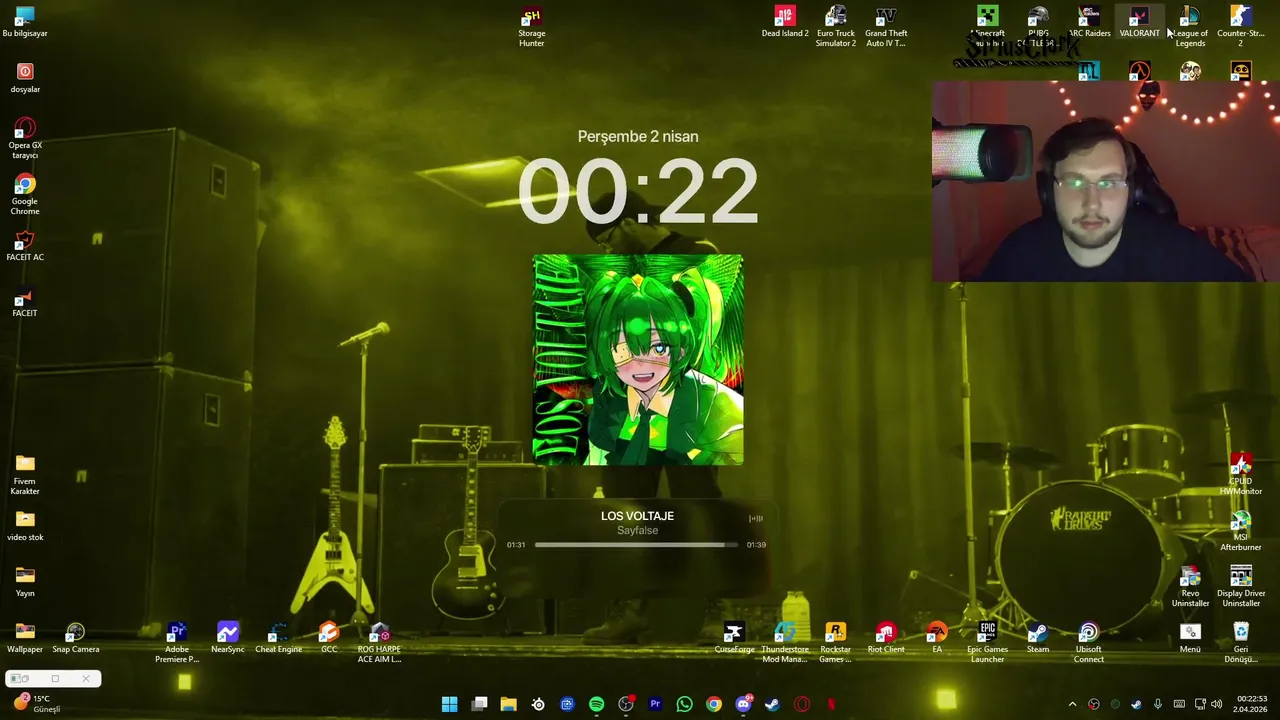
Task: Open the CurseForge shortcut
Action: tap(734, 638)
